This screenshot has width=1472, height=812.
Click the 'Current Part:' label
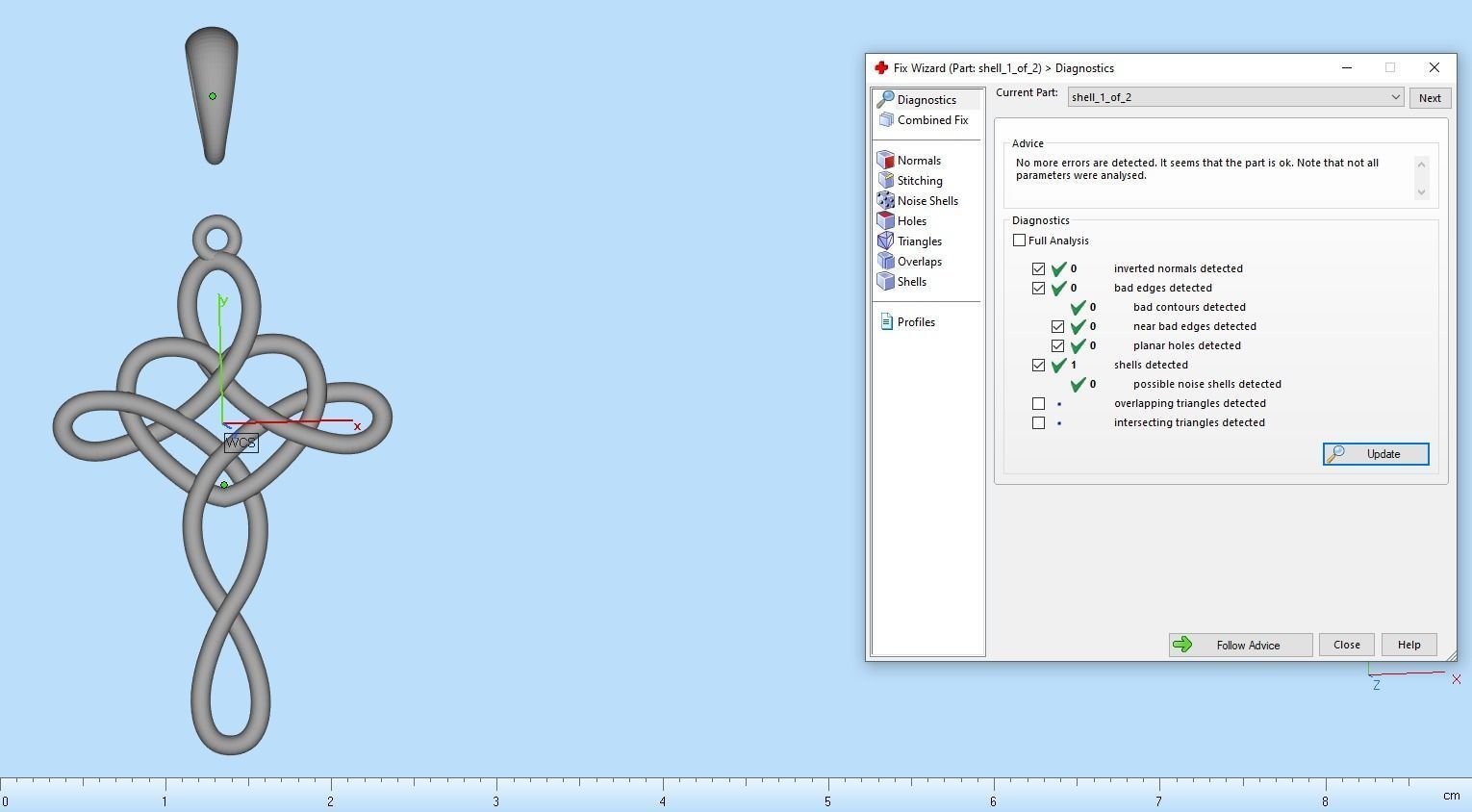(x=1027, y=93)
